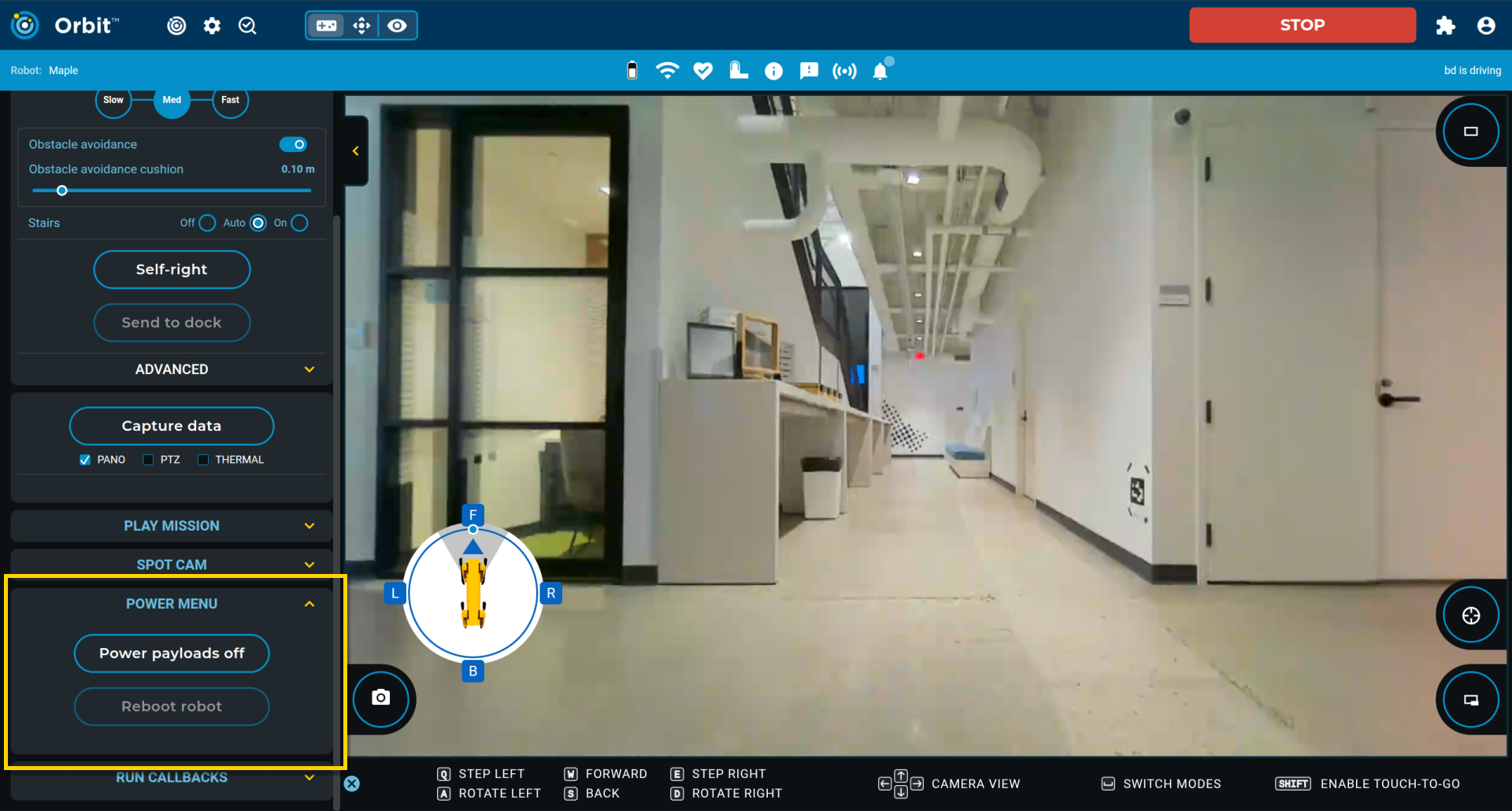Click Power payloads off button
This screenshot has width=1512, height=811.
pos(172,654)
